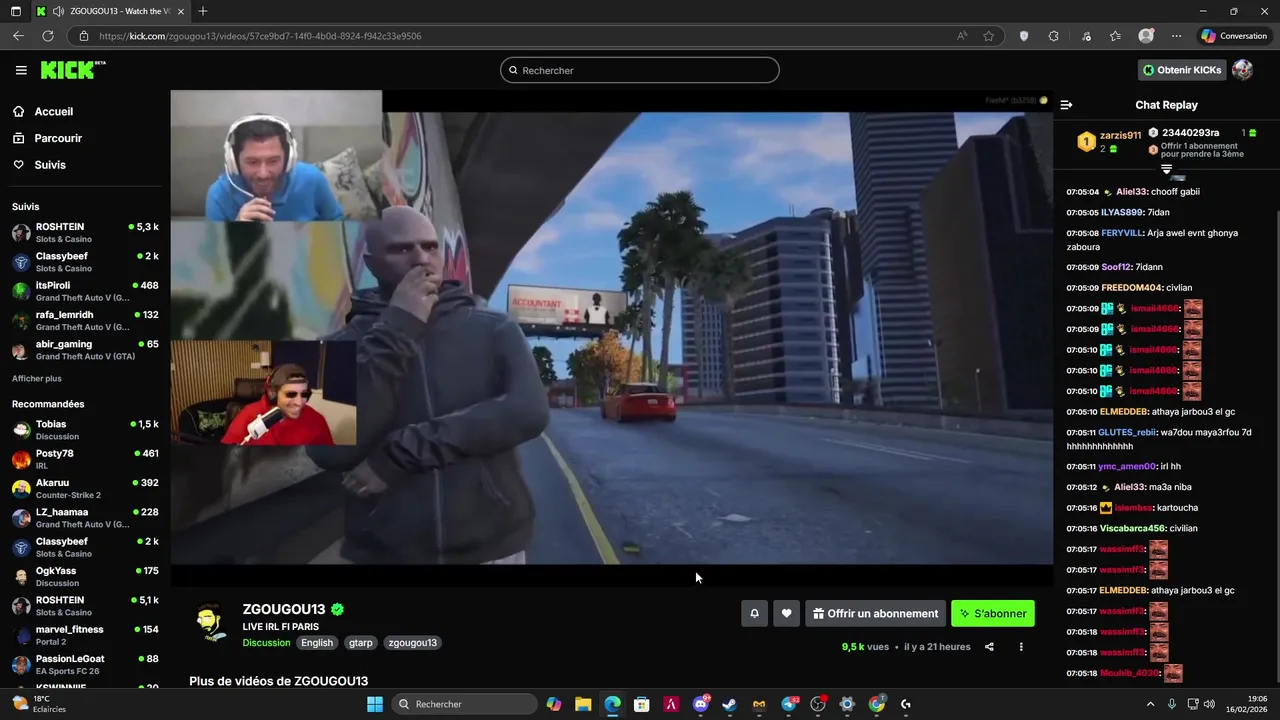
Task: Select the gtarp tag
Action: (361, 643)
